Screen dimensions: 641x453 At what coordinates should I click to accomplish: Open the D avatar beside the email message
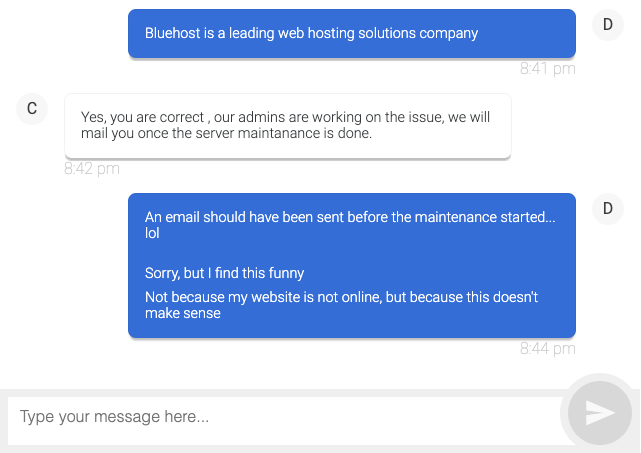[x=607, y=208]
